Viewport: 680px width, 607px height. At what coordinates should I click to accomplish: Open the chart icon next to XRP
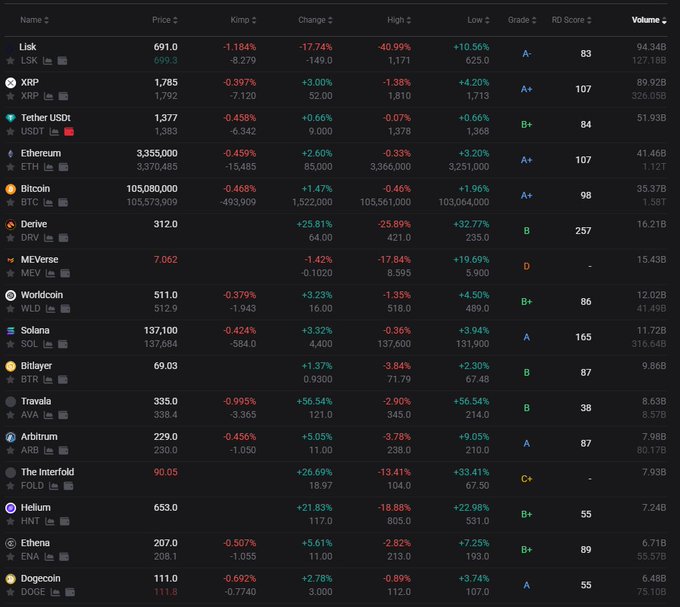point(49,96)
